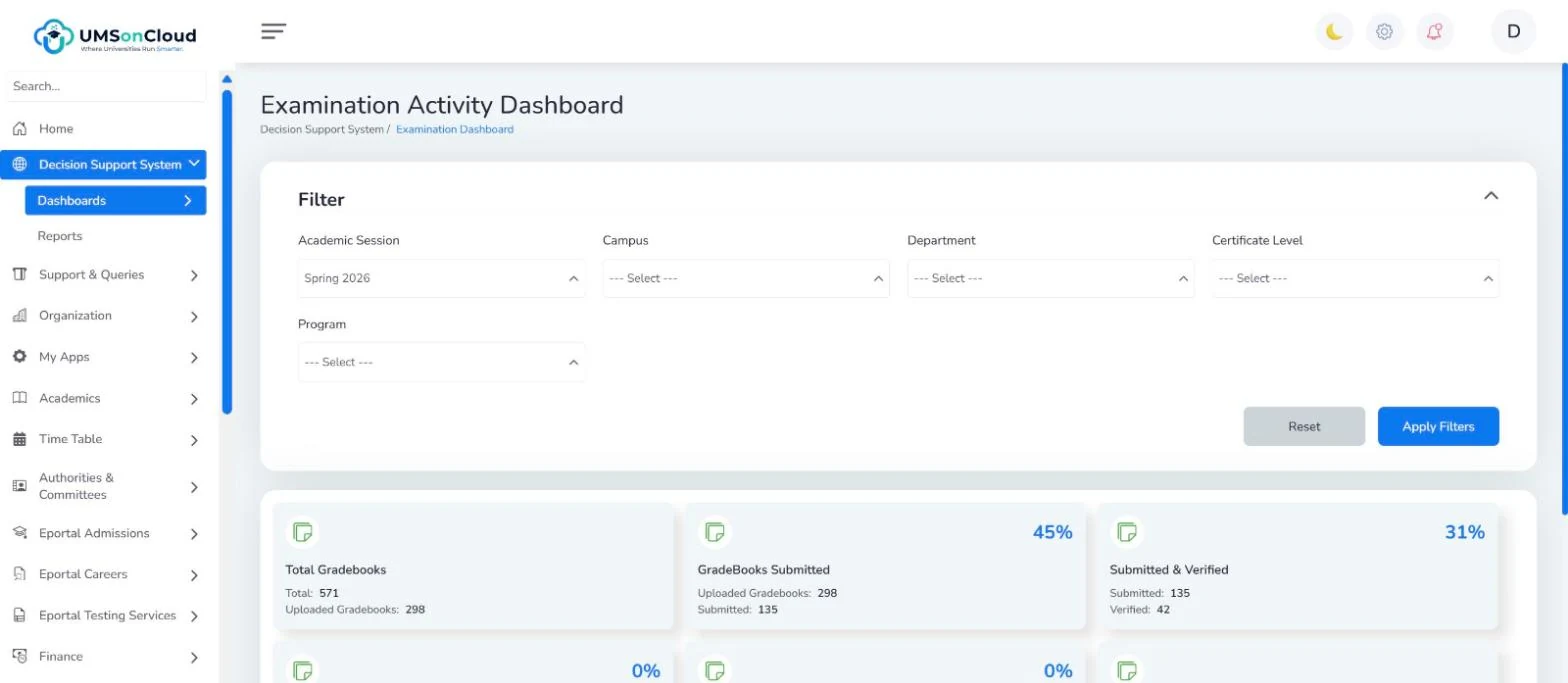Click Support & Queries icon
Viewport: 1568px width, 683px height.
point(19,275)
